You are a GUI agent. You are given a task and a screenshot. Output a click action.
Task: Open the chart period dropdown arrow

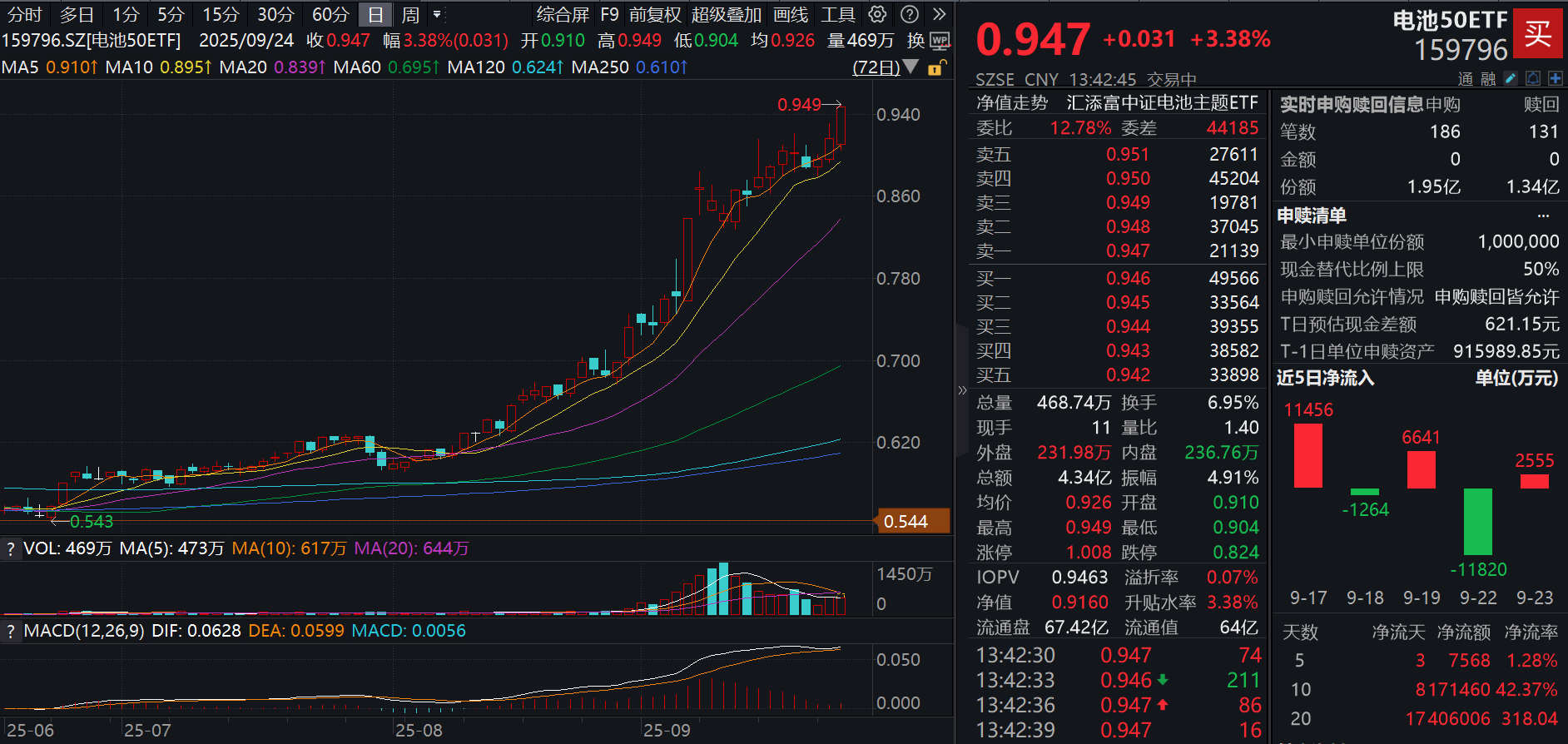[x=437, y=14]
